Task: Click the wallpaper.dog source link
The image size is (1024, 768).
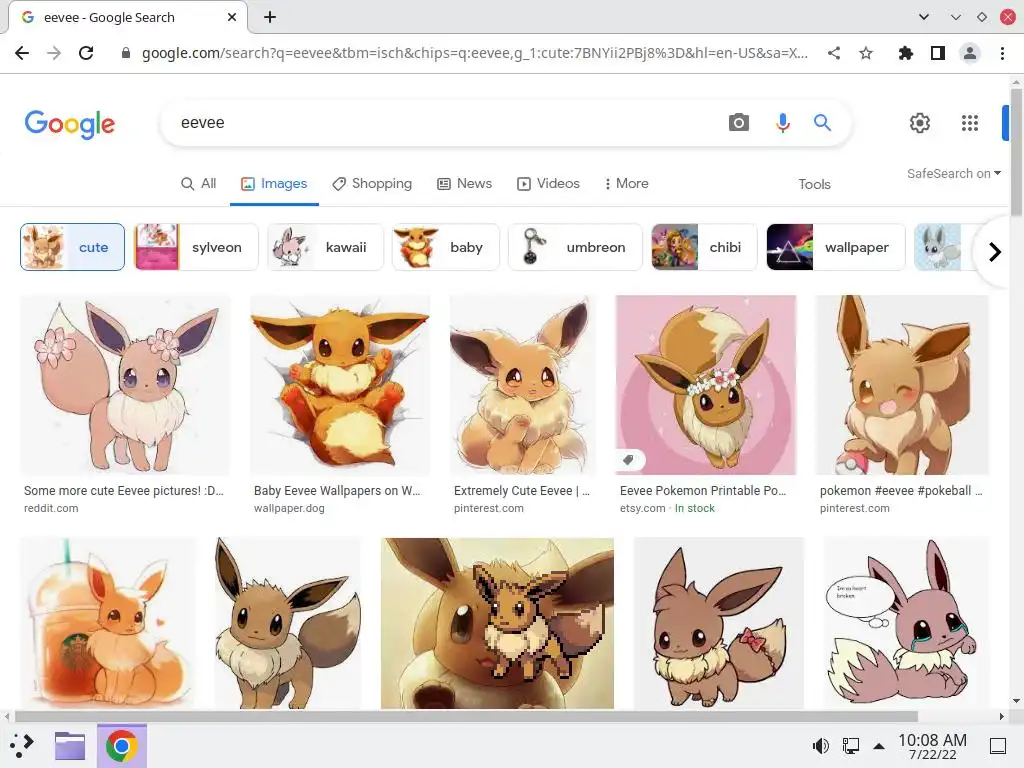Action: (289, 508)
